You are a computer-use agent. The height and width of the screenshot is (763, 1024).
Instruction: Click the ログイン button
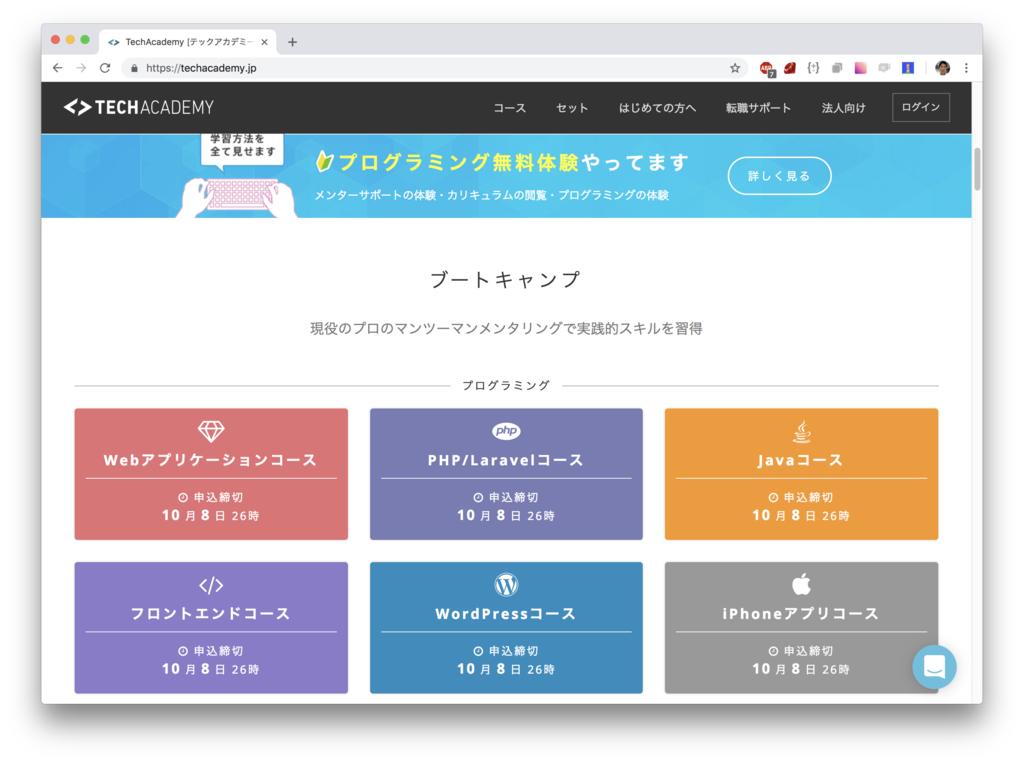click(x=920, y=107)
